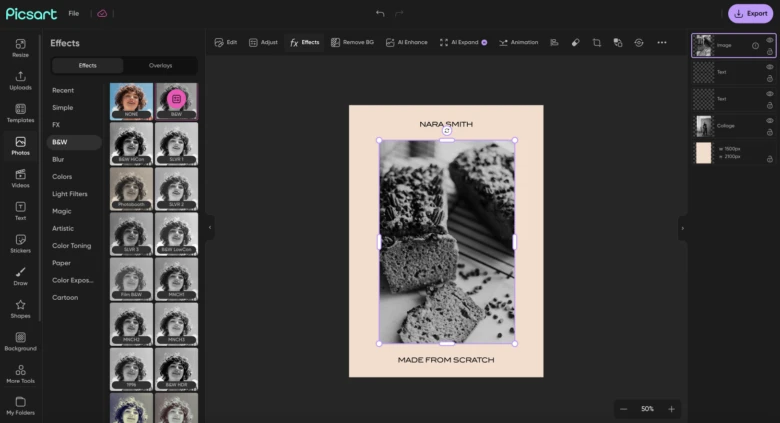Switch to the Overlays tab
Screen dimensions: 780x423
click(160, 65)
